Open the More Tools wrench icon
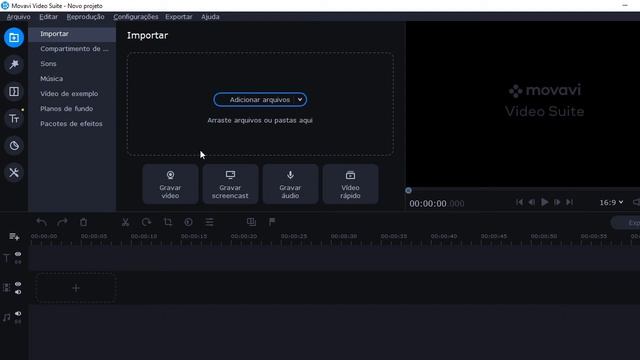The width and height of the screenshot is (640, 360). click(x=14, y=173)
